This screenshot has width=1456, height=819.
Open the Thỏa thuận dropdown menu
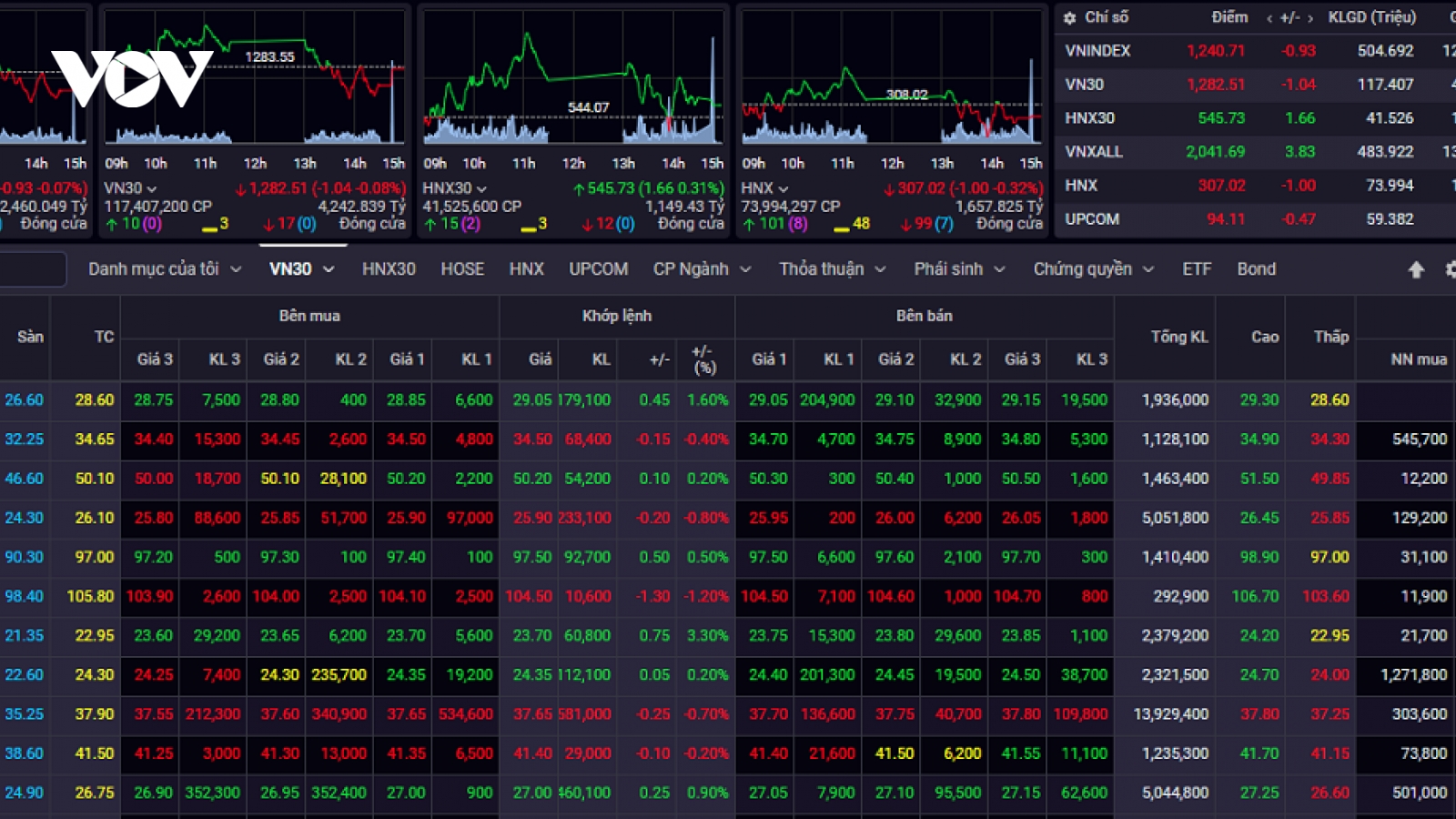832,269
